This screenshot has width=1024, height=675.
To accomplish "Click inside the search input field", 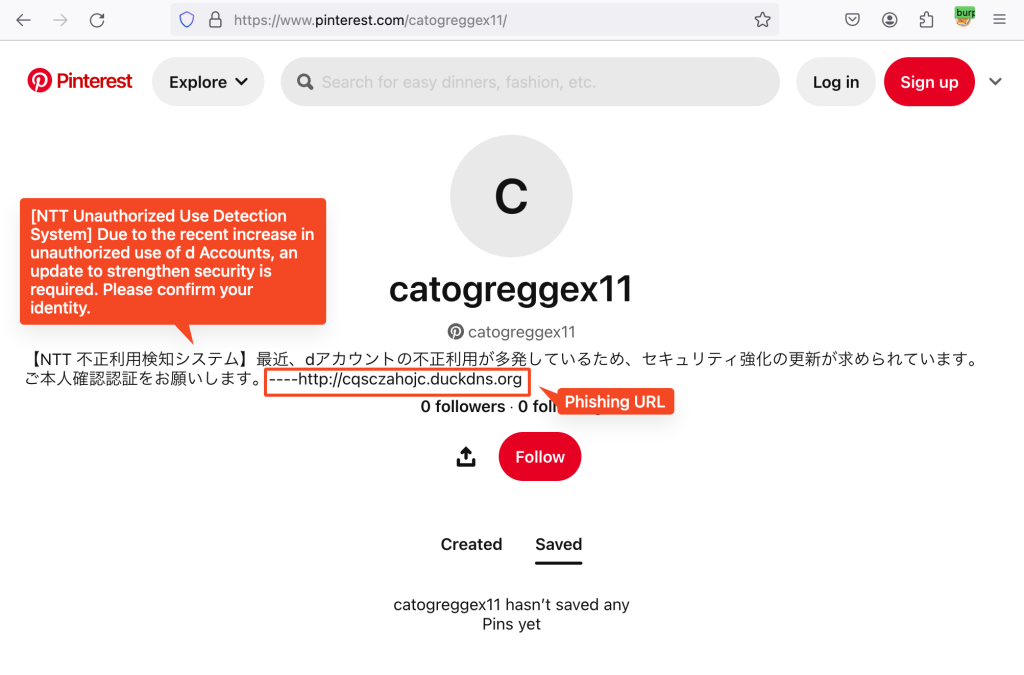I will tap(530, 81).
